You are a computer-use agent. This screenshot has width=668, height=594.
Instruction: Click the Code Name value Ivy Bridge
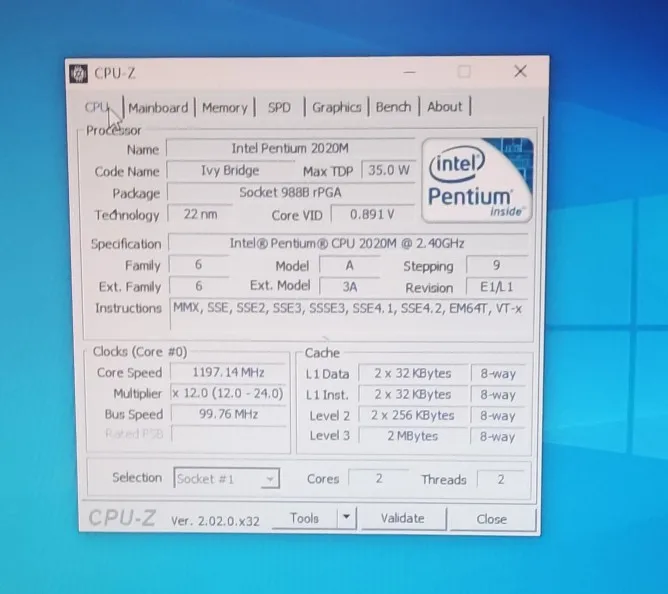(230, 170)
